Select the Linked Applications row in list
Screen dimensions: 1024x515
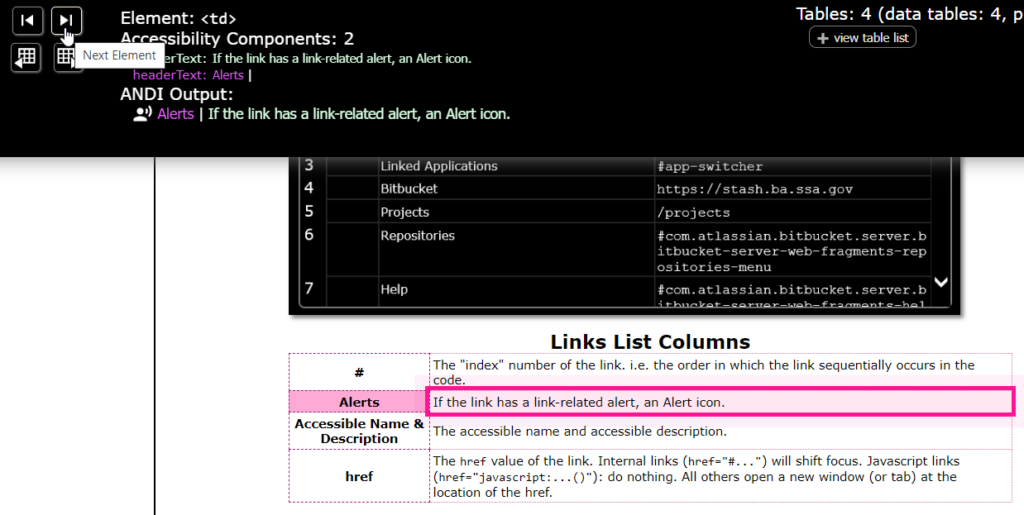[x=438, y=166]
